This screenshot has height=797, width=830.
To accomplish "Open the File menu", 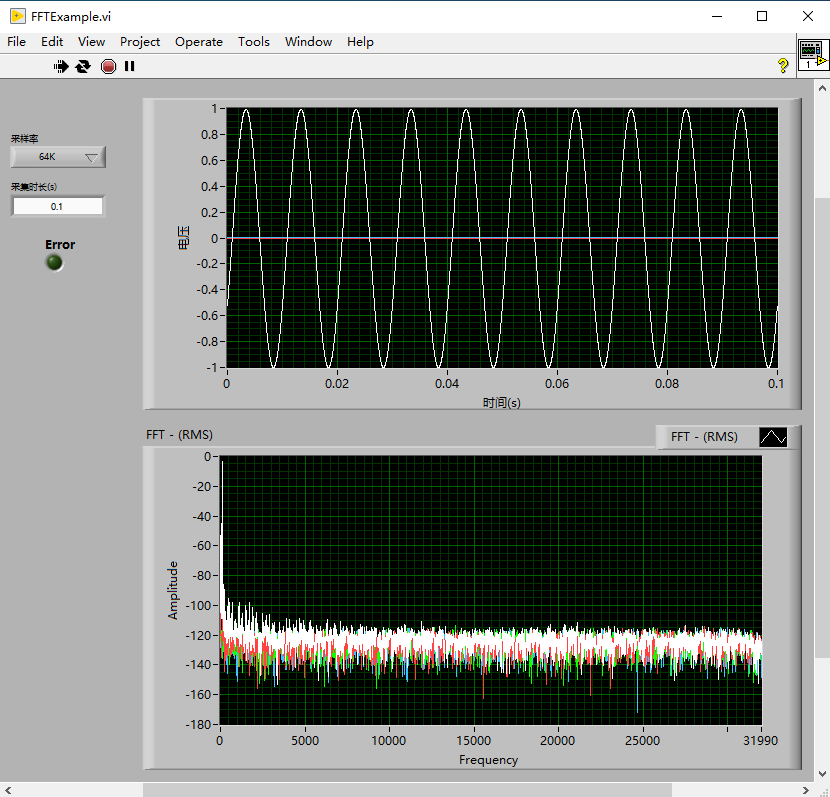I will click(16, 41).
